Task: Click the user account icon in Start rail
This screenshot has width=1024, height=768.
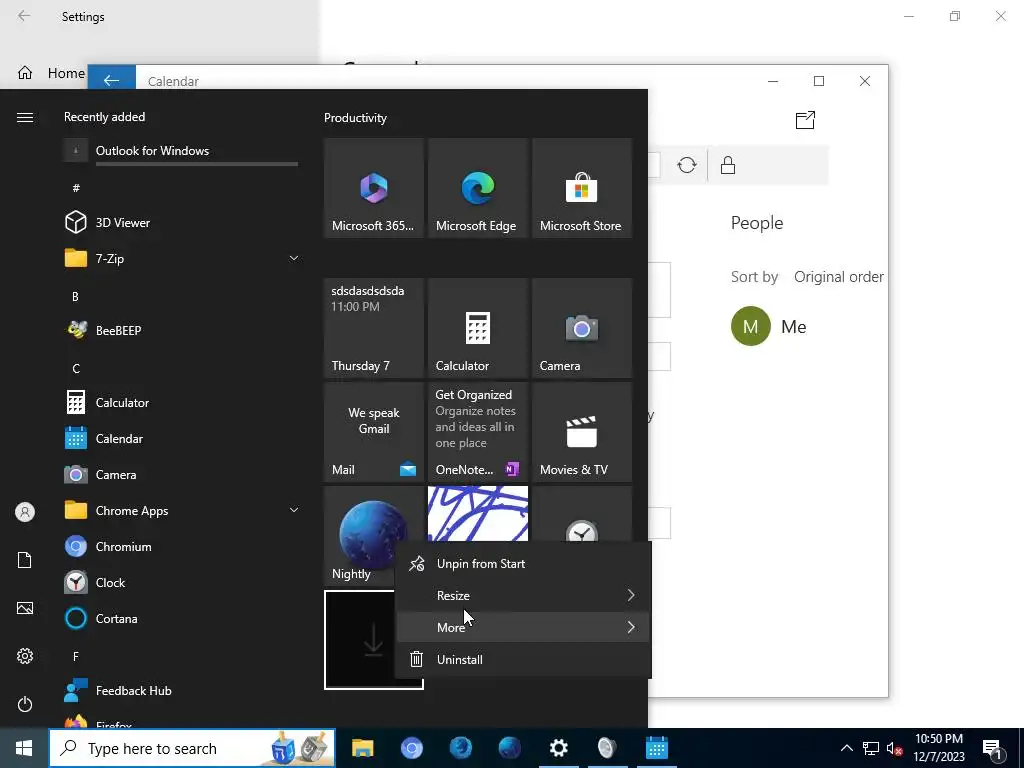Action: [25, 512]
